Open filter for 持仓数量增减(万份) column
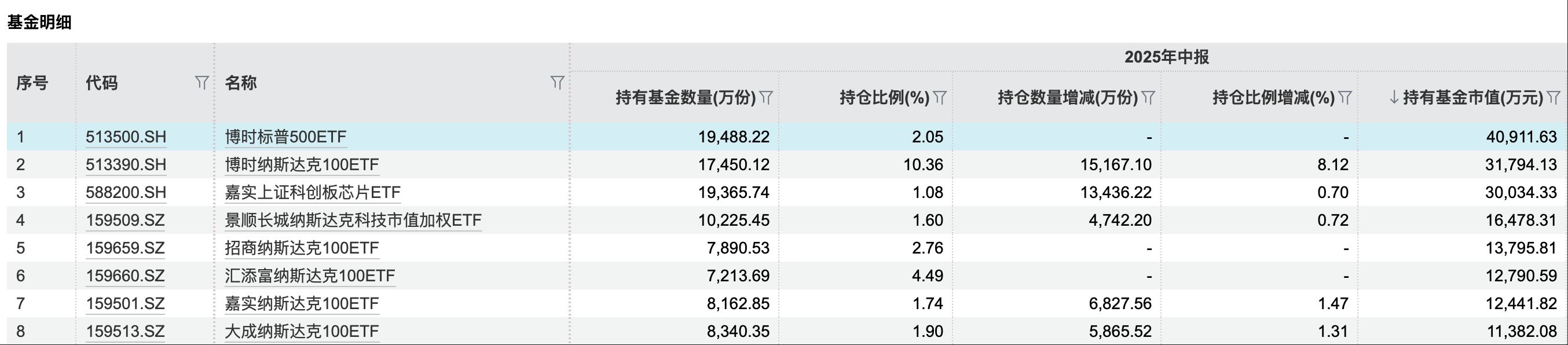This screenshot has height=345, width=1568. (x=1148, y=97)
